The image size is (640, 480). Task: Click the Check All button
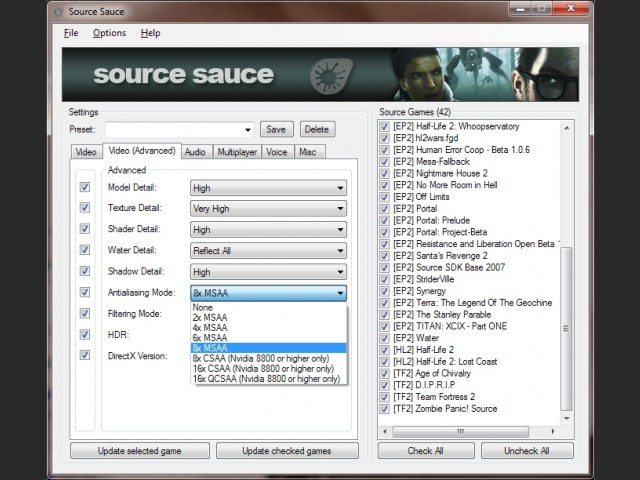click(x=426, y=451)
